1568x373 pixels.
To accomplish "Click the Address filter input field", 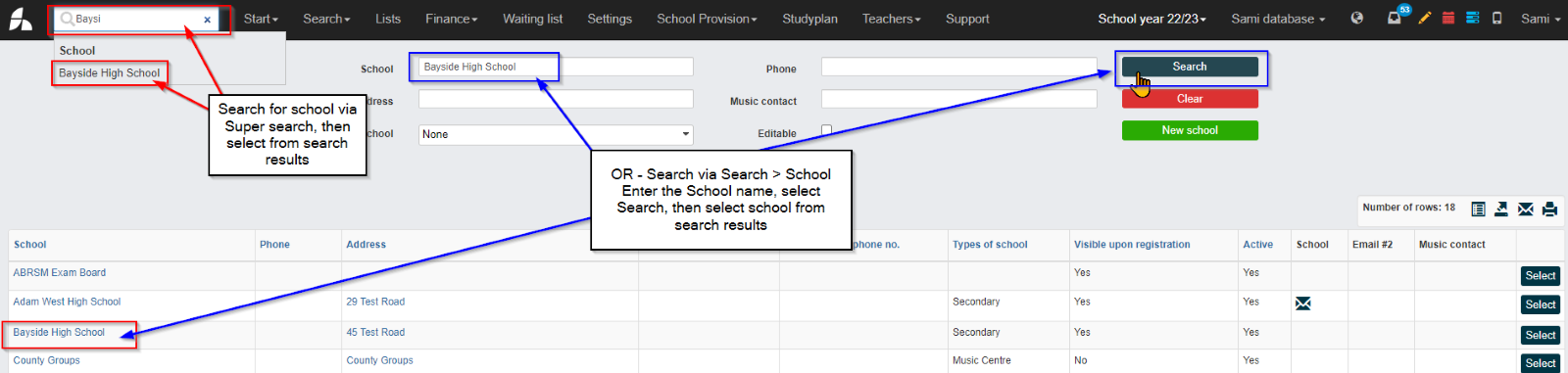I will (x=556, y=99).
